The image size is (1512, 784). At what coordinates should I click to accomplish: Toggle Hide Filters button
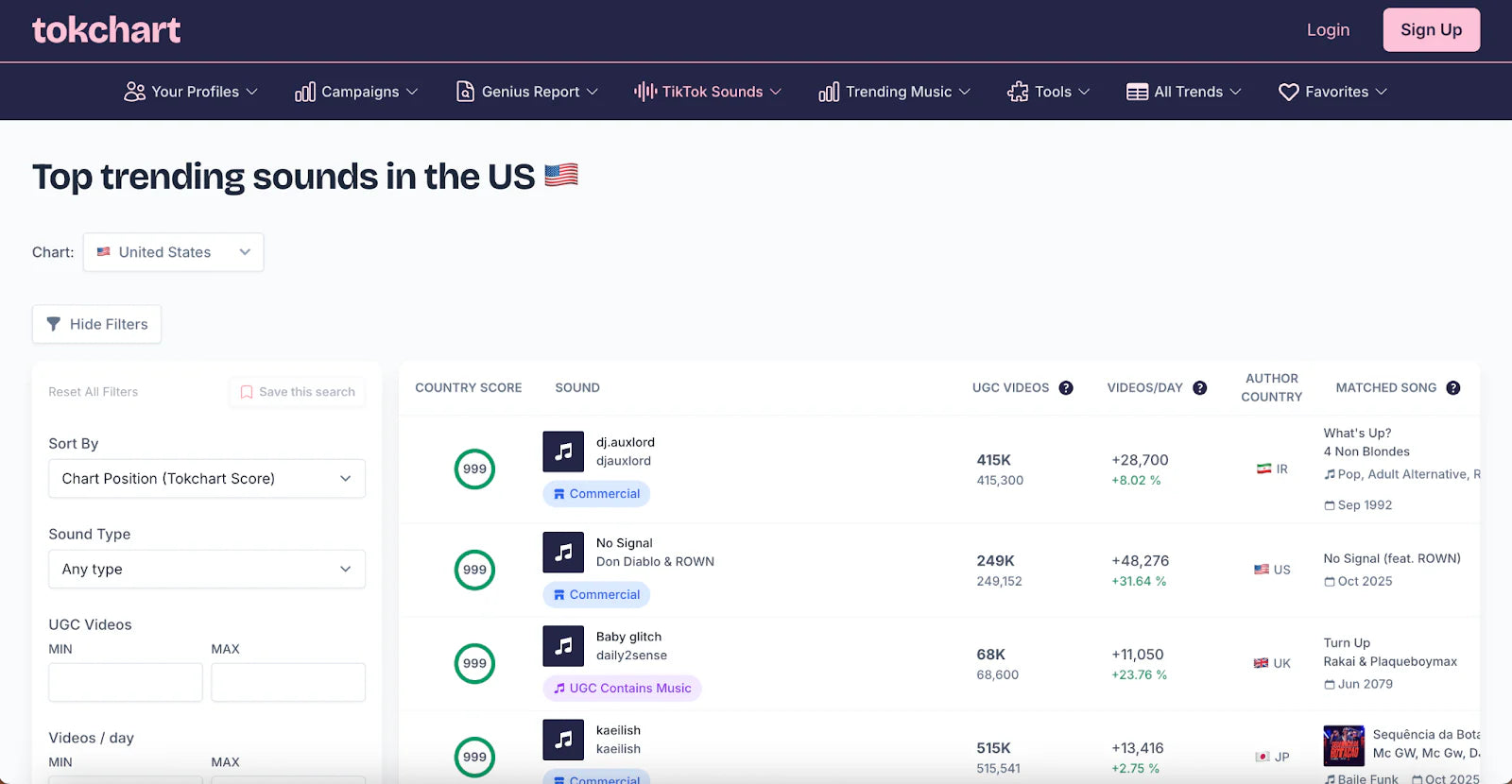tap(96, 324)
